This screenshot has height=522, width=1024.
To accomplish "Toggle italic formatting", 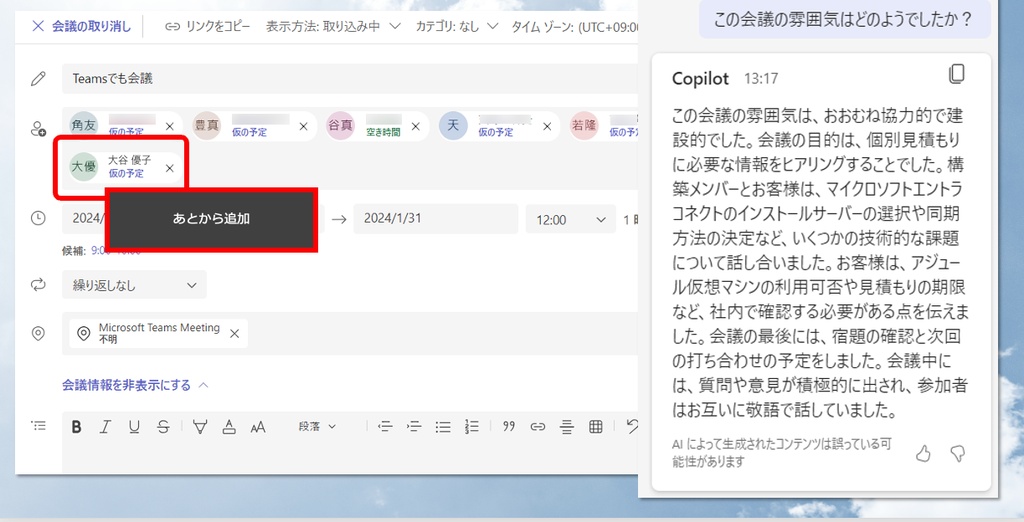I will (105, 427).
